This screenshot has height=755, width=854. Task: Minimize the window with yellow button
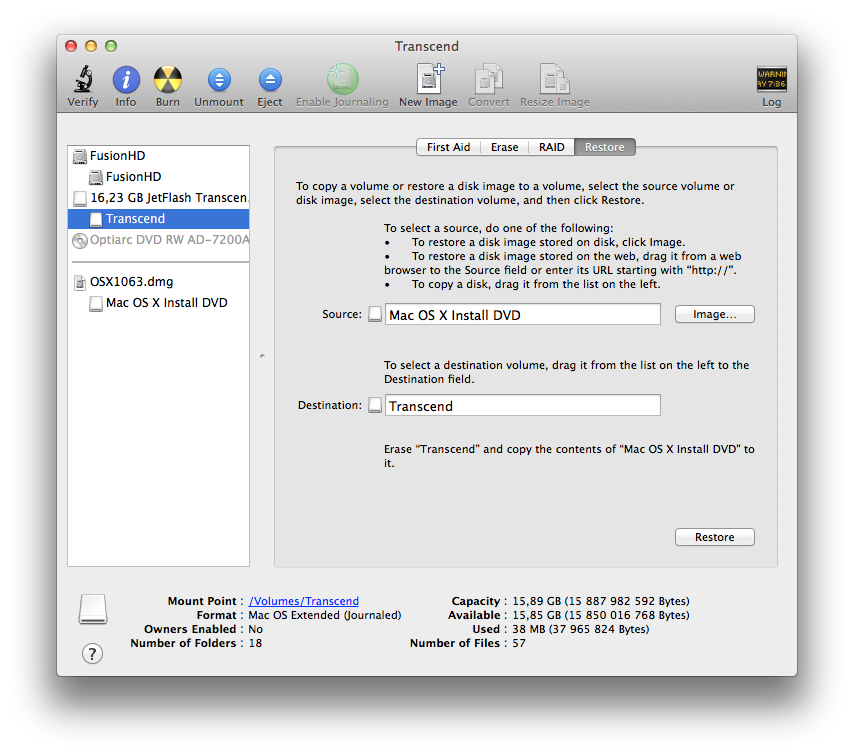pos(91,46)
